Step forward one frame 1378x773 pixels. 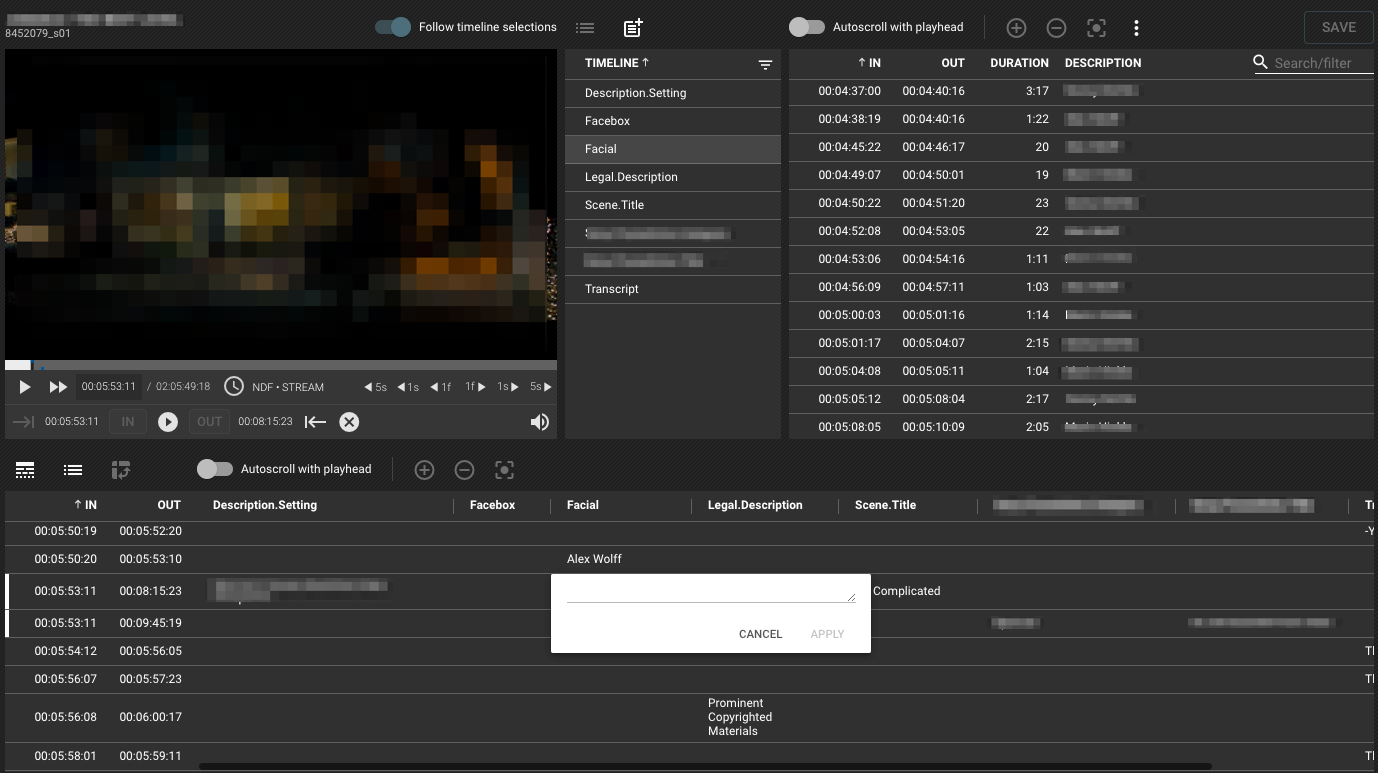point(475,387)
